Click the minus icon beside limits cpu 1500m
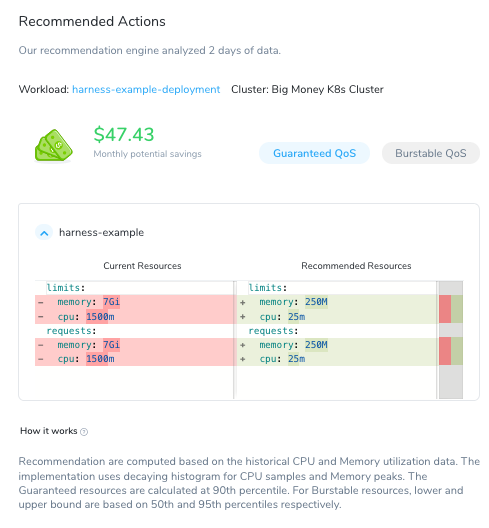Screen dimensions: 489x528 [41, 317]
